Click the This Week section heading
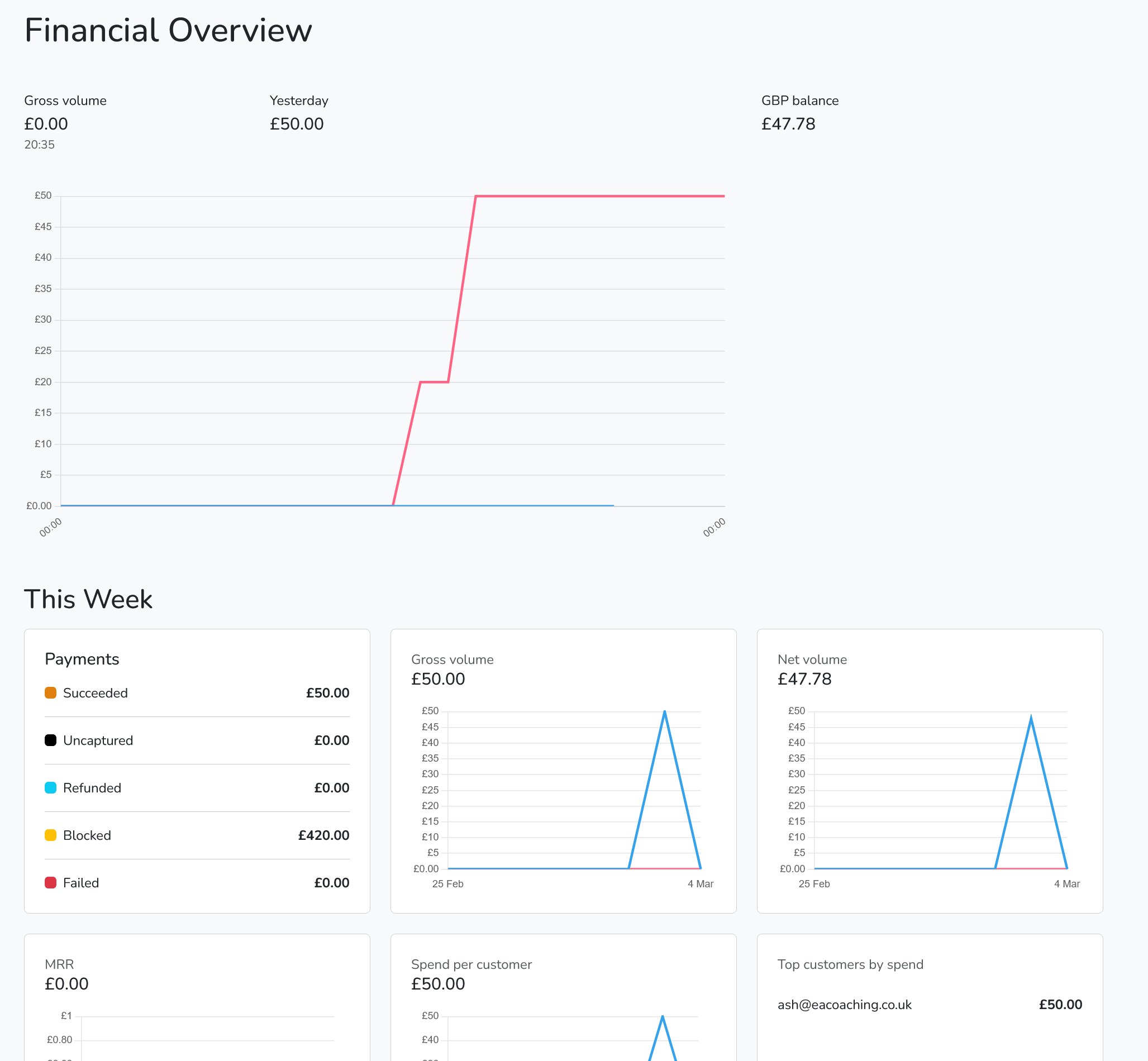This screenshot has height=1061, width=1148. pos(88,599)
